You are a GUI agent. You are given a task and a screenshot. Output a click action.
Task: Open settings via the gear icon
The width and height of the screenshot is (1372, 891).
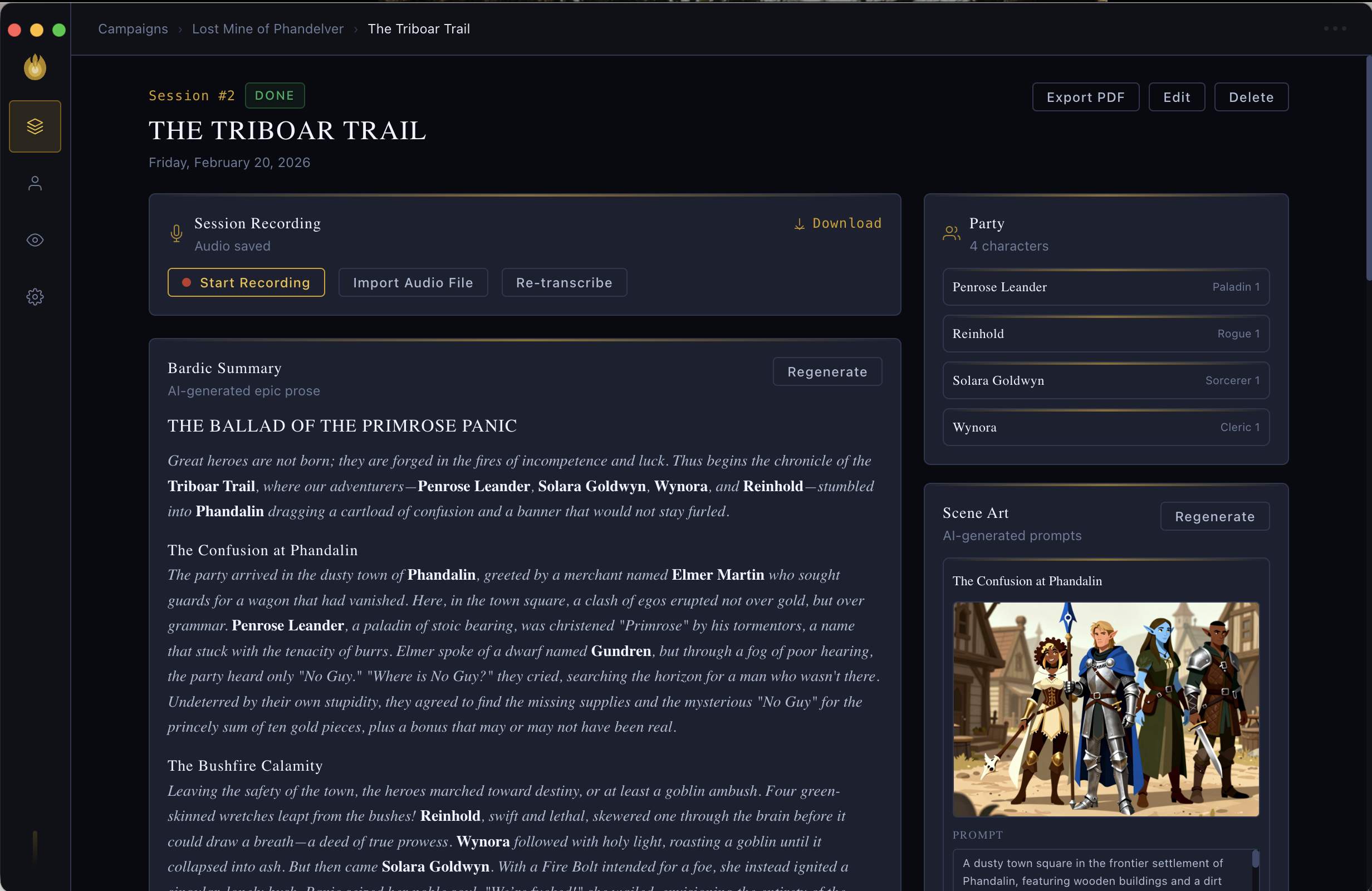35,296
